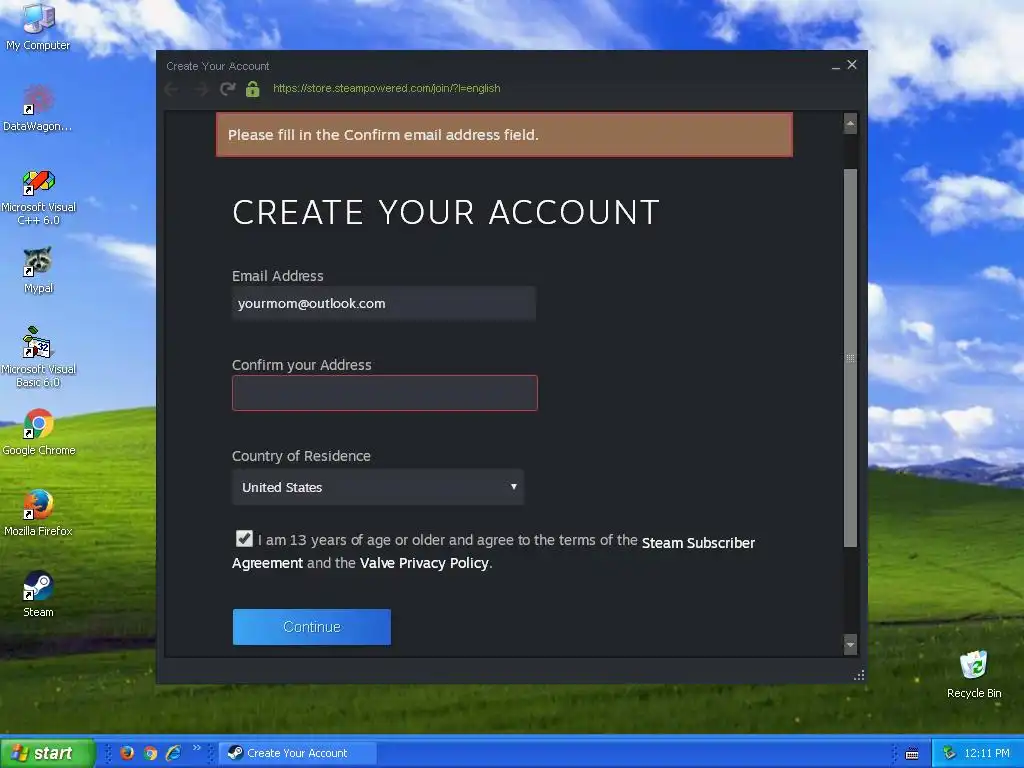Click the window resize grip corner
The width and height of the screenshot is (1024, 768).
coord(859,675)
